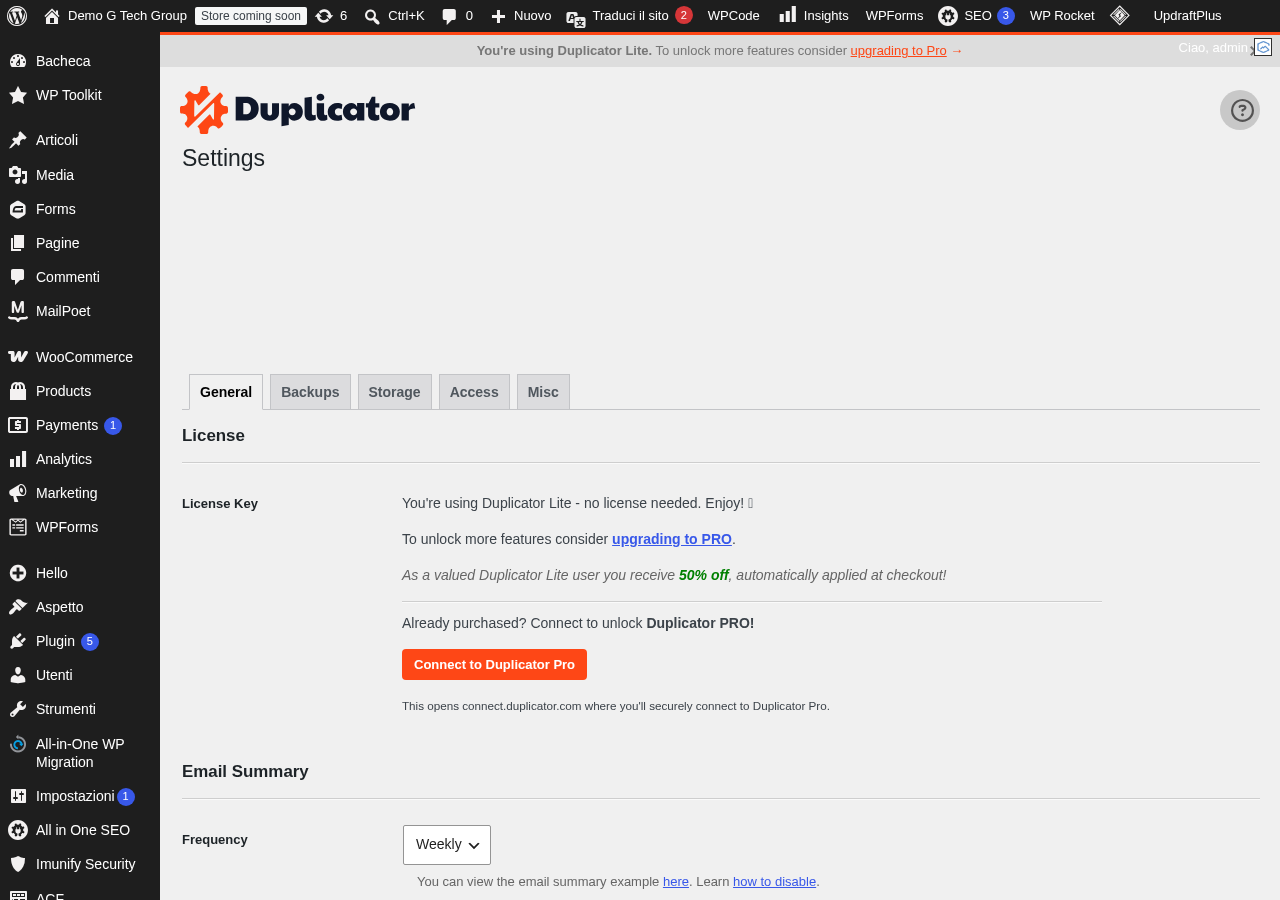Open the WordPress logo menu

coord(17,15)
